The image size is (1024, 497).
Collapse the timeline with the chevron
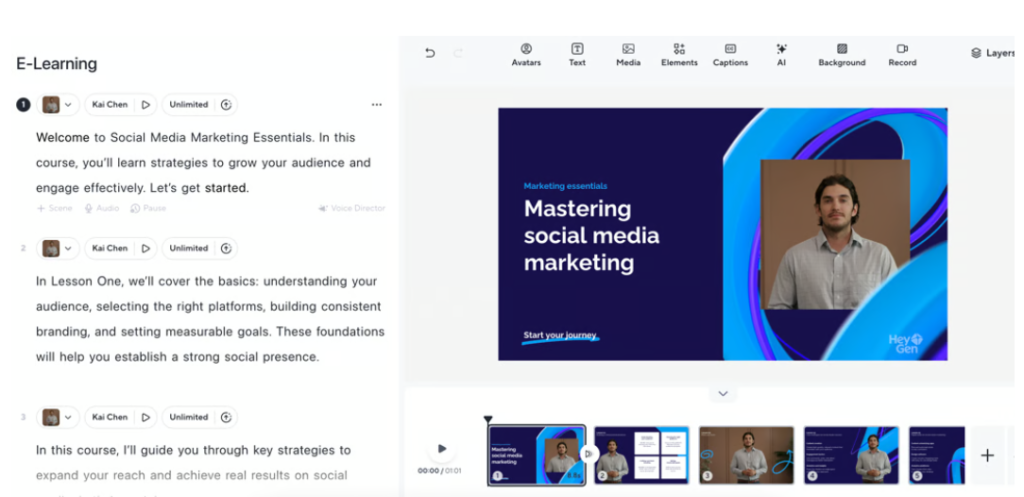pyautogui.click(x=723, y=394)
